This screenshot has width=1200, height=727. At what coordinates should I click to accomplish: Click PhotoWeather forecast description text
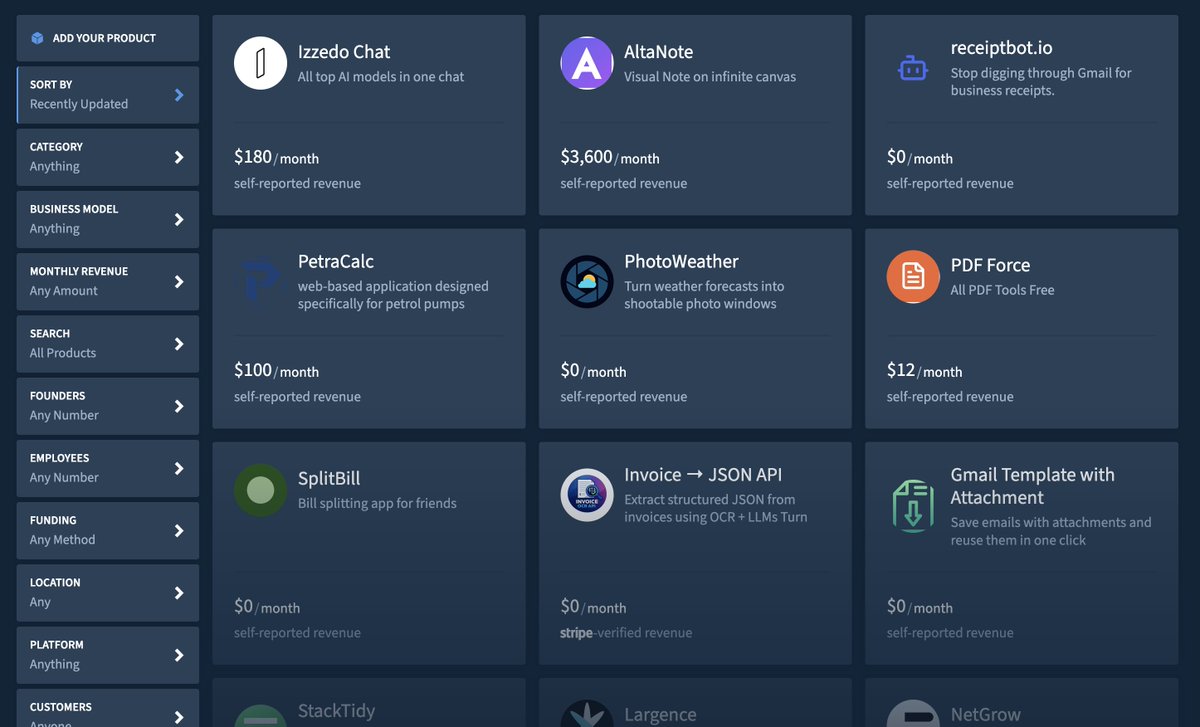click(704, 295)
